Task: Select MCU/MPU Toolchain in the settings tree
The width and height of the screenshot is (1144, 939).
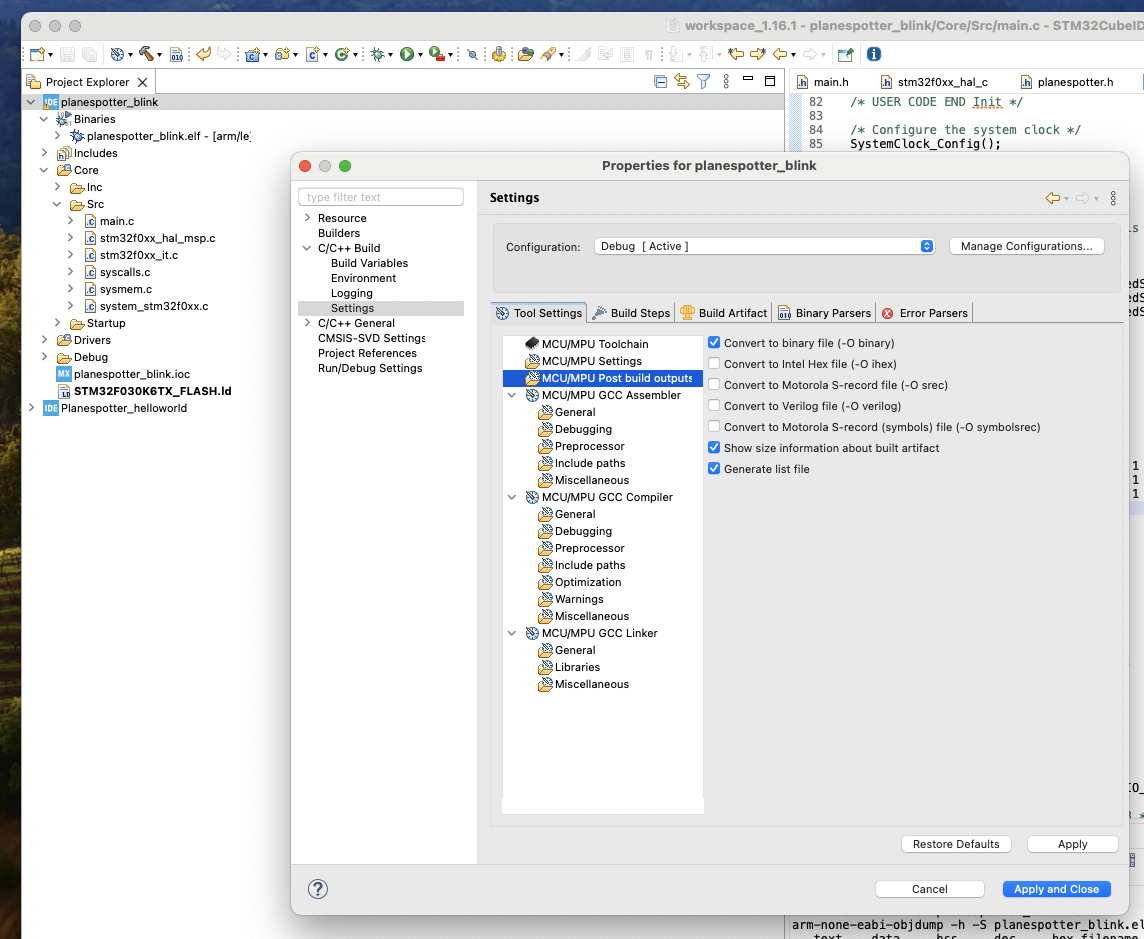Action: point(595,344)
